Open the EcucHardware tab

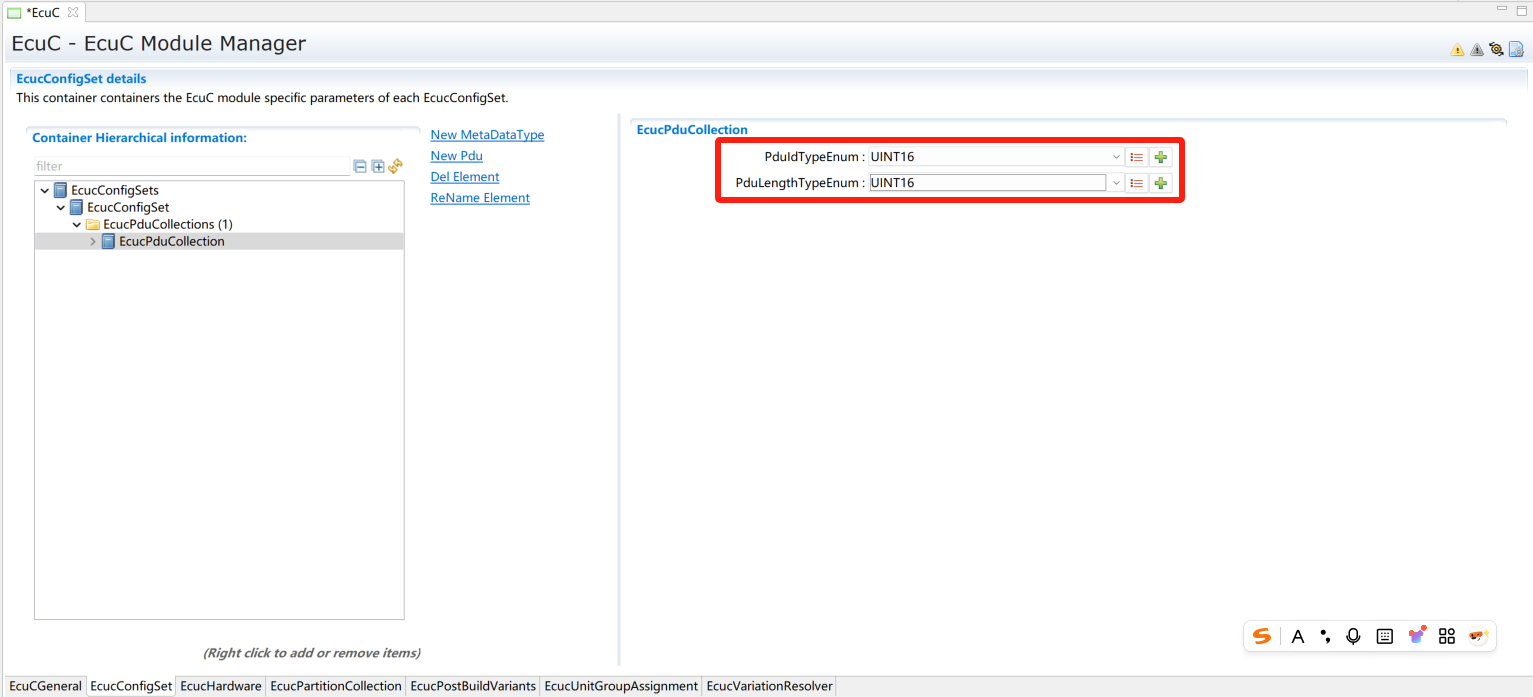(221, 686)
